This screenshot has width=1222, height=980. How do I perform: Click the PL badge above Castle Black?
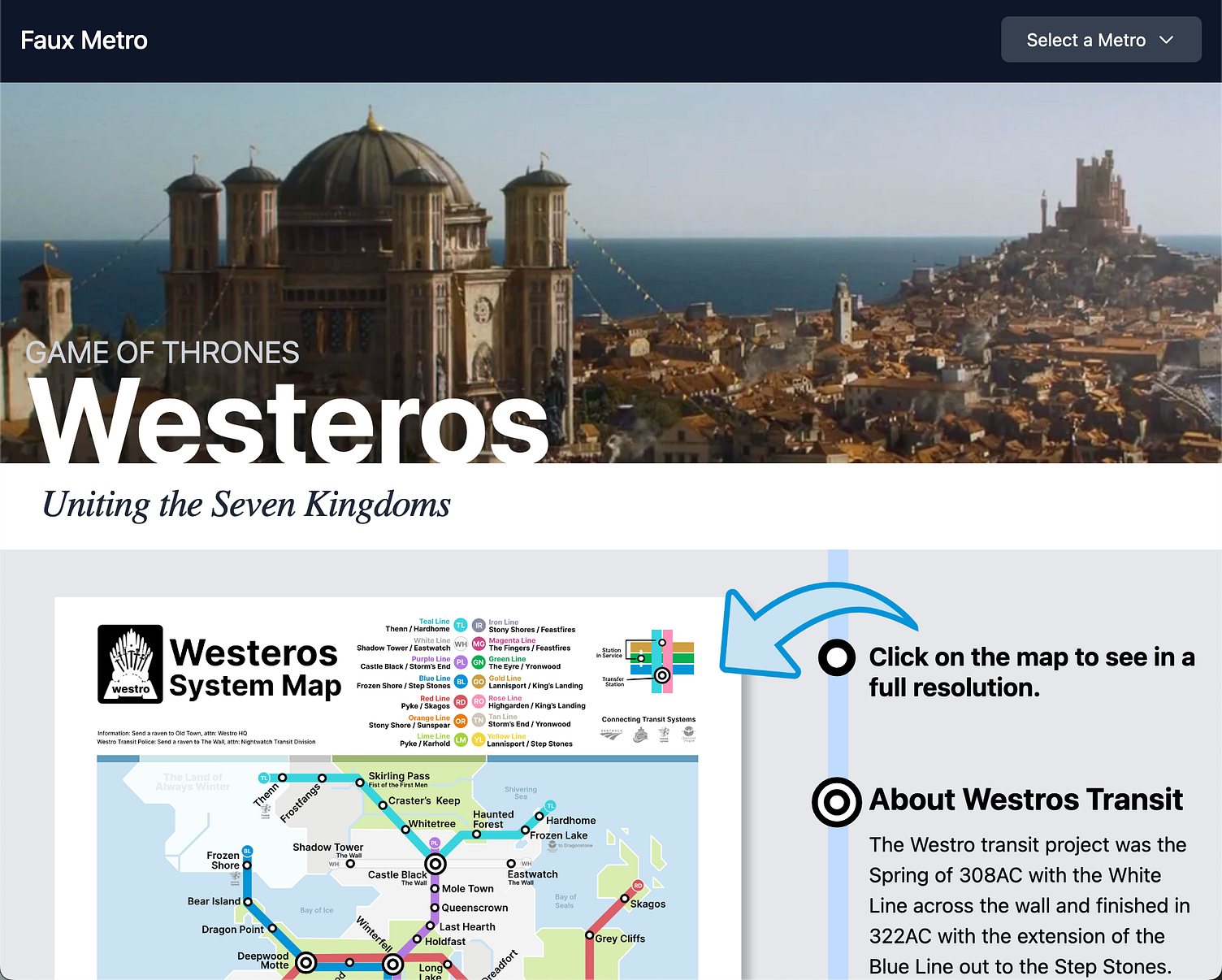(435, 843)
